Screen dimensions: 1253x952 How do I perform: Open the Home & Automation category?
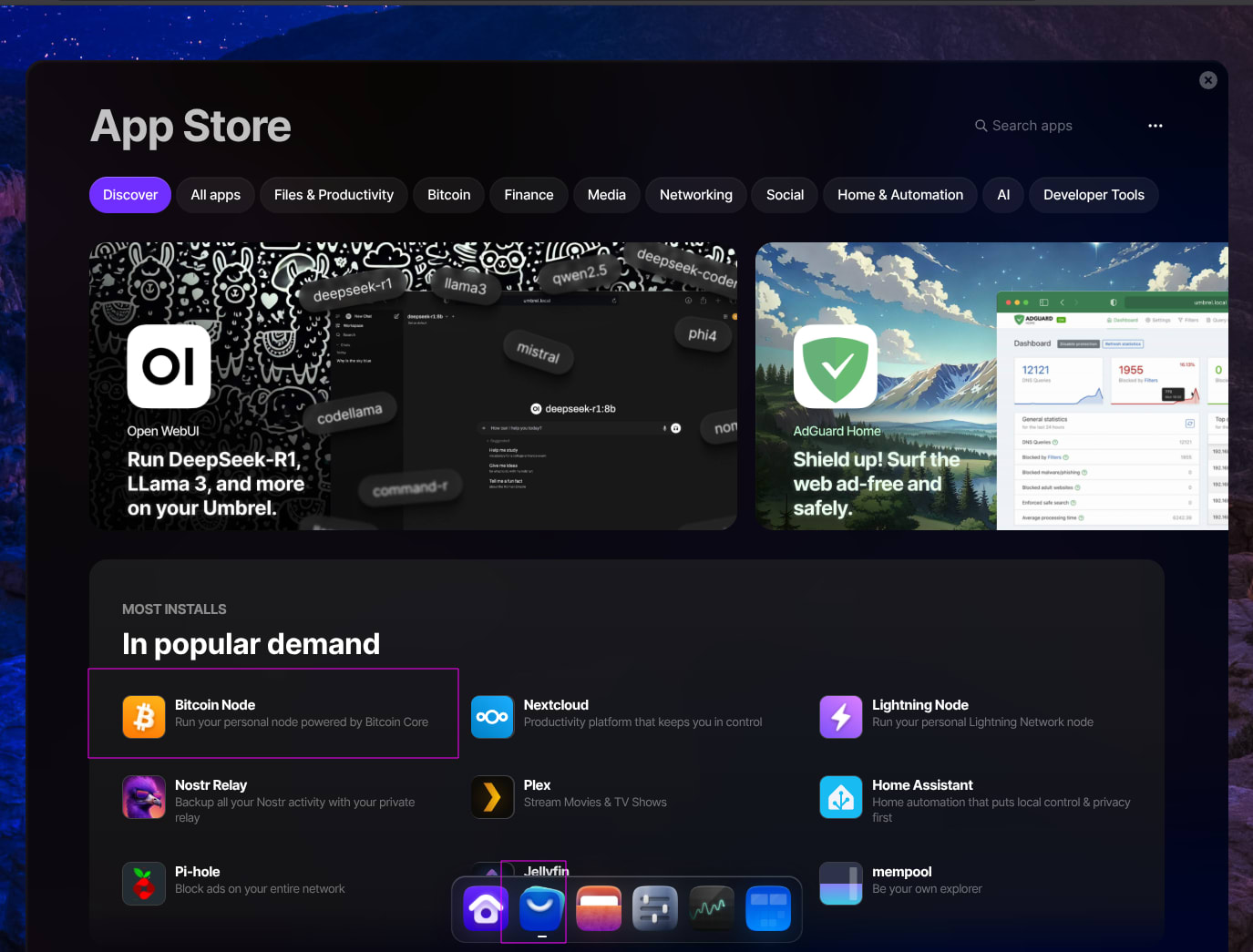click(900, 195)
